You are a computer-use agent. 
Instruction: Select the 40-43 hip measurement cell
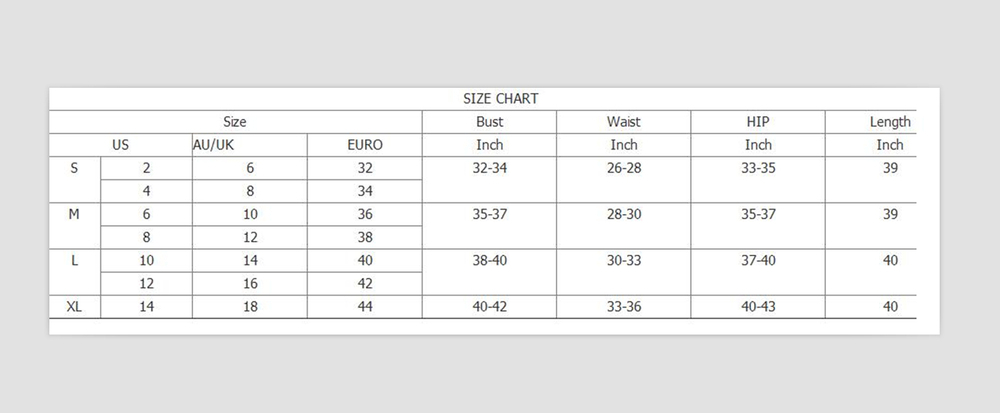[758, 306]
